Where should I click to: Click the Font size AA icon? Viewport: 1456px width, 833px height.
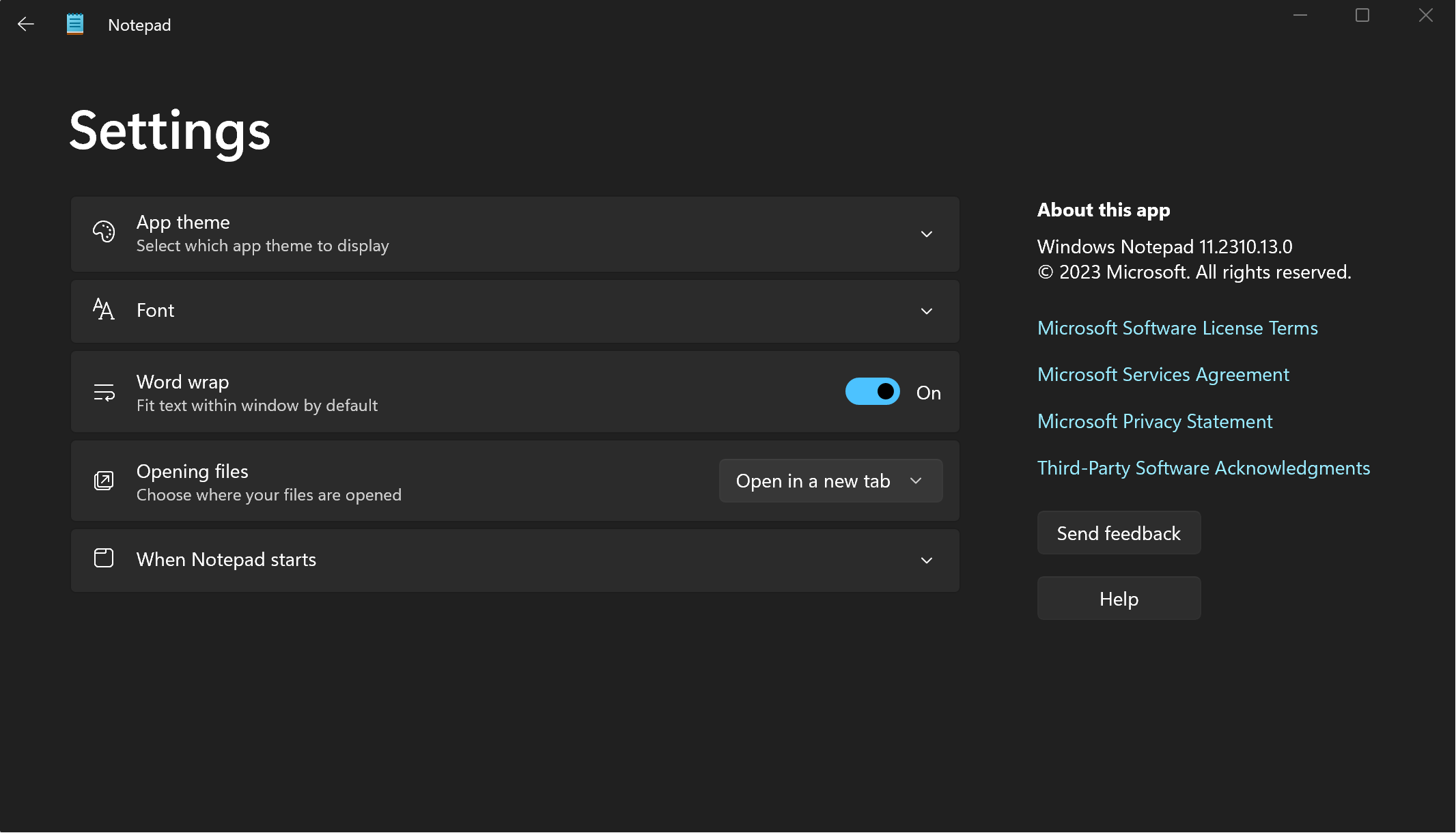104,310
